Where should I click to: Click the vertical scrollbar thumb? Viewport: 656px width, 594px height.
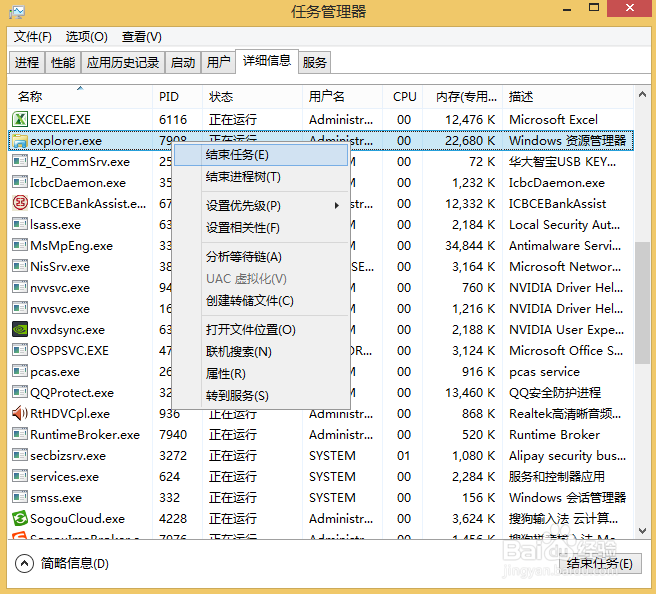pos(642,303)
